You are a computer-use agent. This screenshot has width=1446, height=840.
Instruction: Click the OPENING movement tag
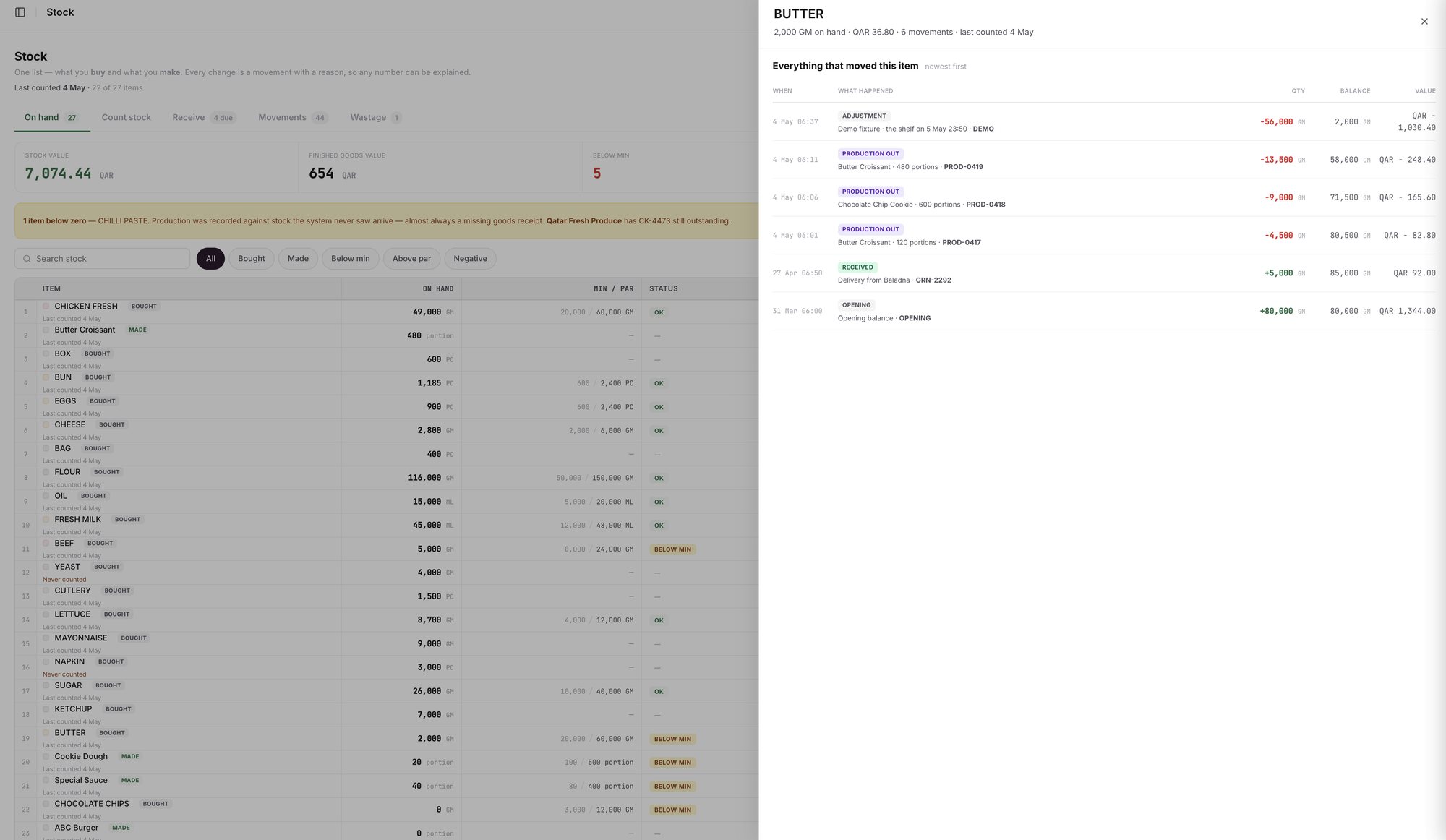coord(856,305)
